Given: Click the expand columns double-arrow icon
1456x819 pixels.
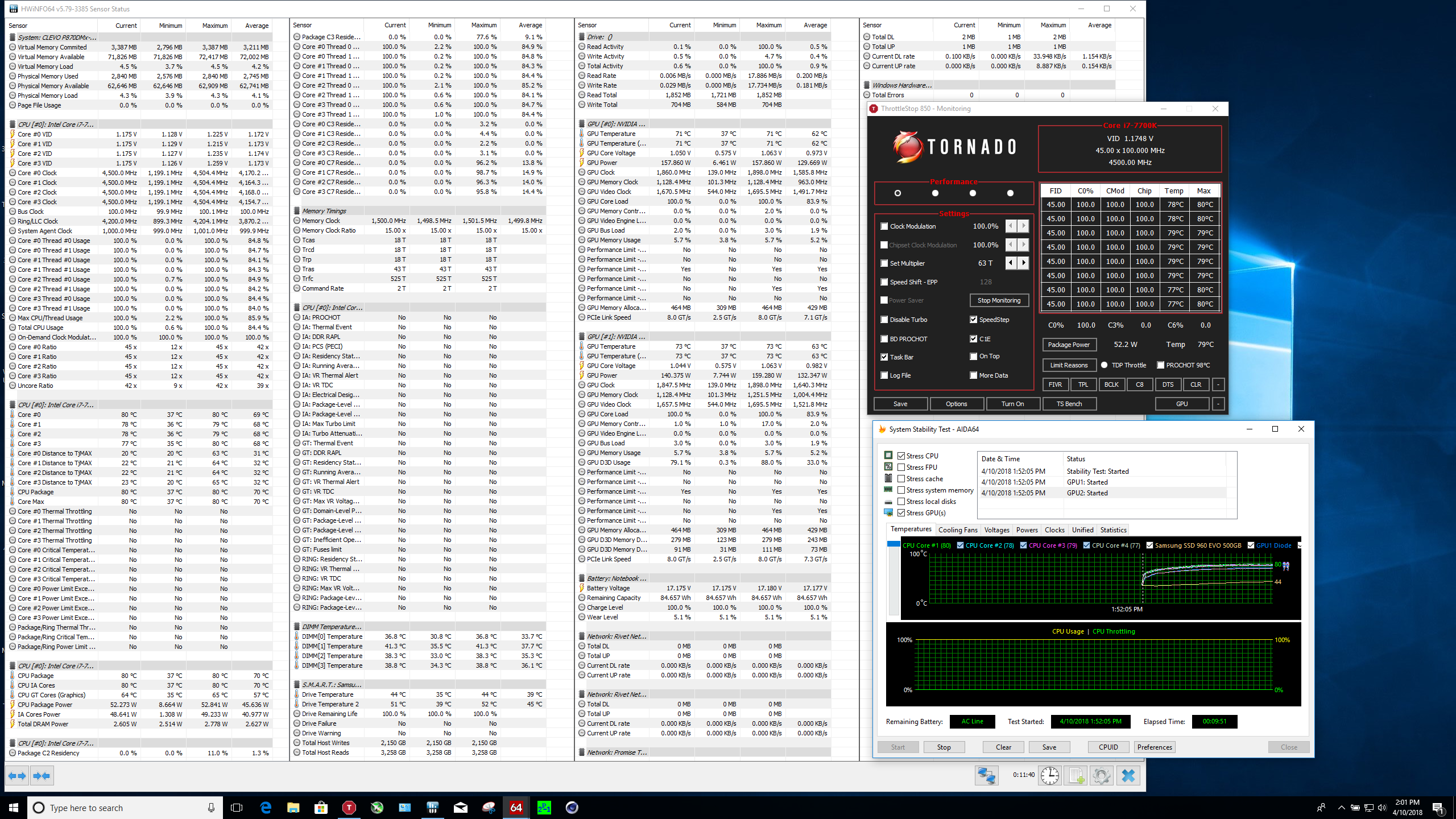Looking at the screenshot, I should 17,776.
